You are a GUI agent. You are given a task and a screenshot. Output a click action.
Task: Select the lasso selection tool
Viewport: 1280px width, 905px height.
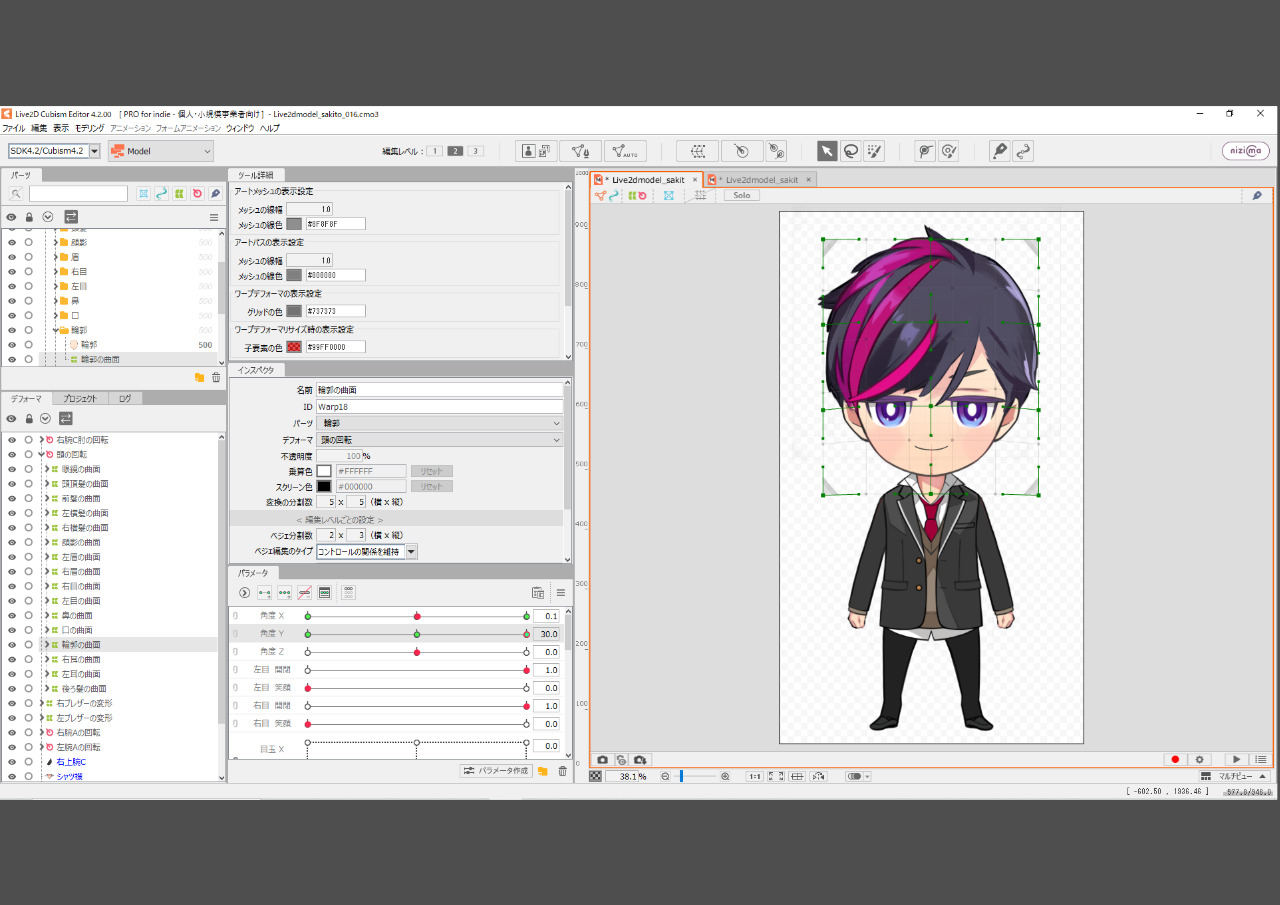(x=851, y=151)
